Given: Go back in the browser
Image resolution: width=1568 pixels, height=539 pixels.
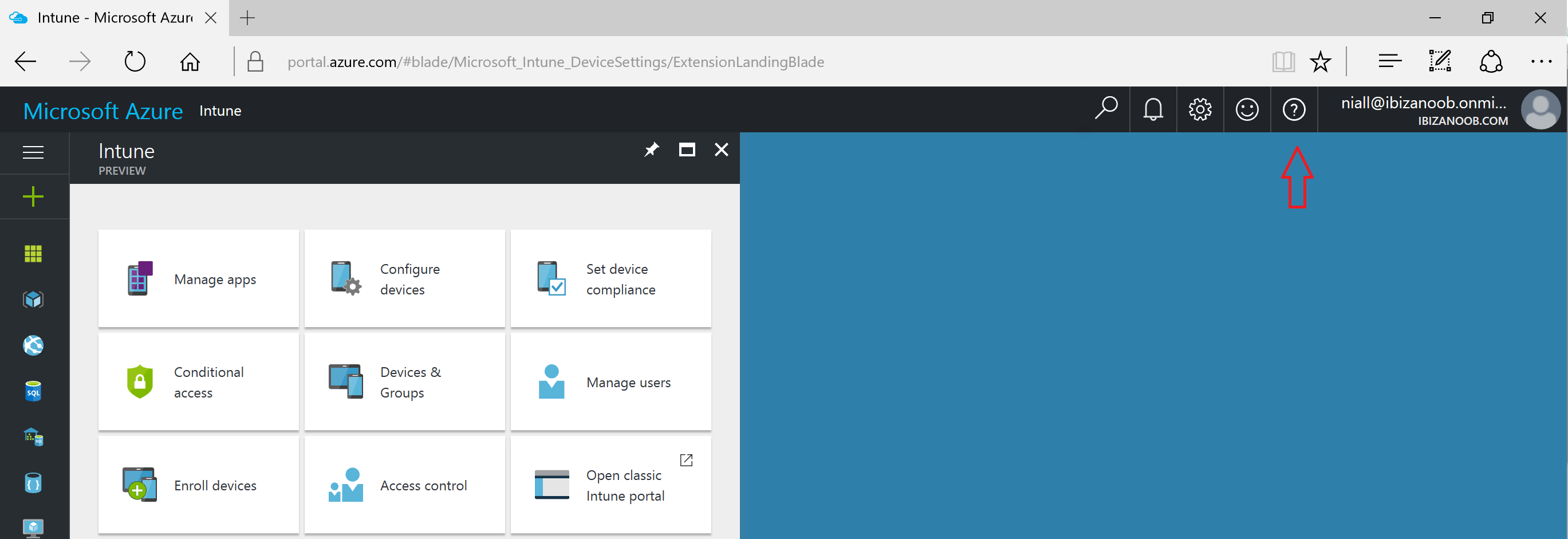Looking at the screenshot, I should [x=26, y=61].
